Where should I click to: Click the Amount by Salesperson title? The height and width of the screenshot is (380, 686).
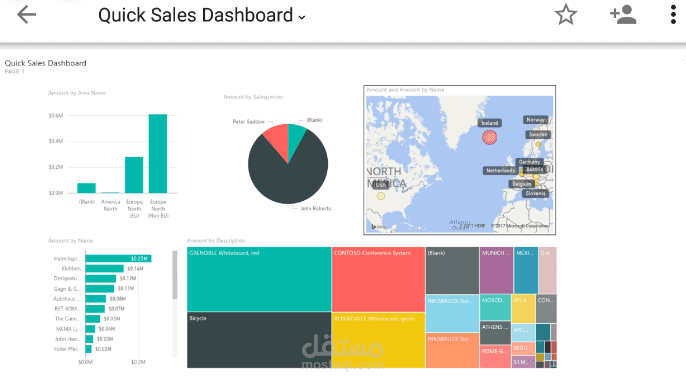(253, 97)
